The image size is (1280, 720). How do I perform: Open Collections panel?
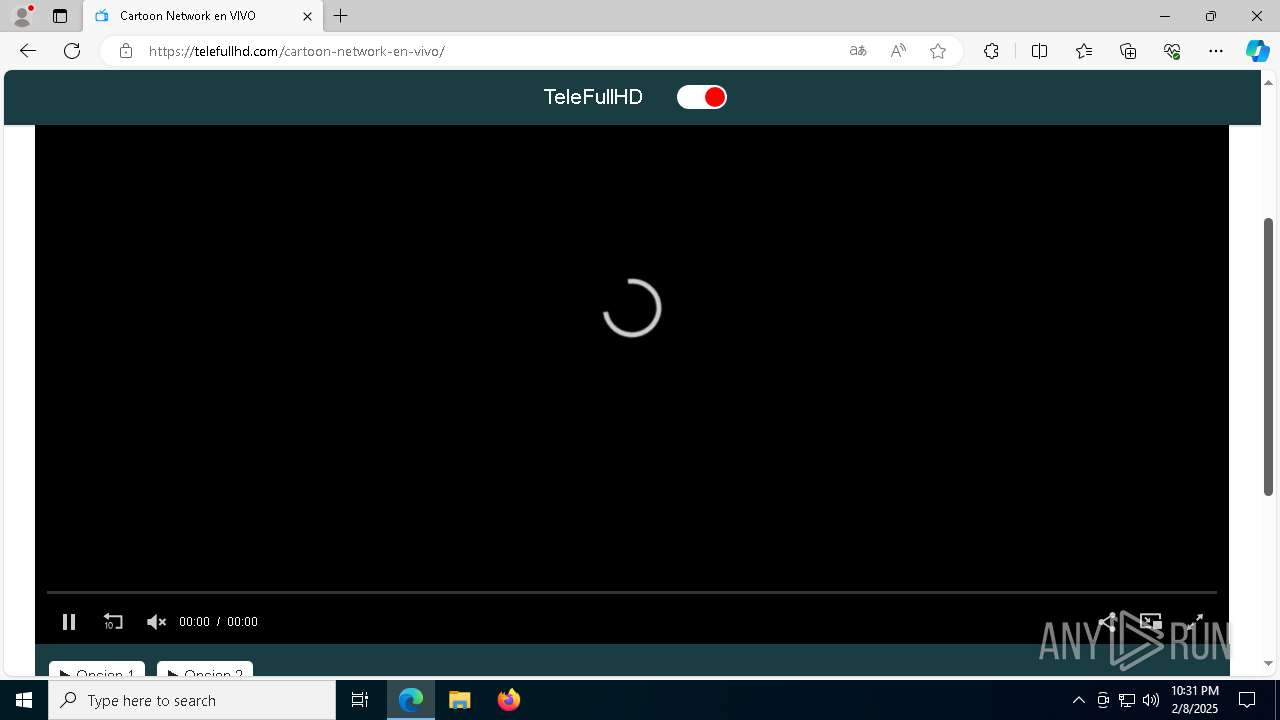[x=1128, y=51]
